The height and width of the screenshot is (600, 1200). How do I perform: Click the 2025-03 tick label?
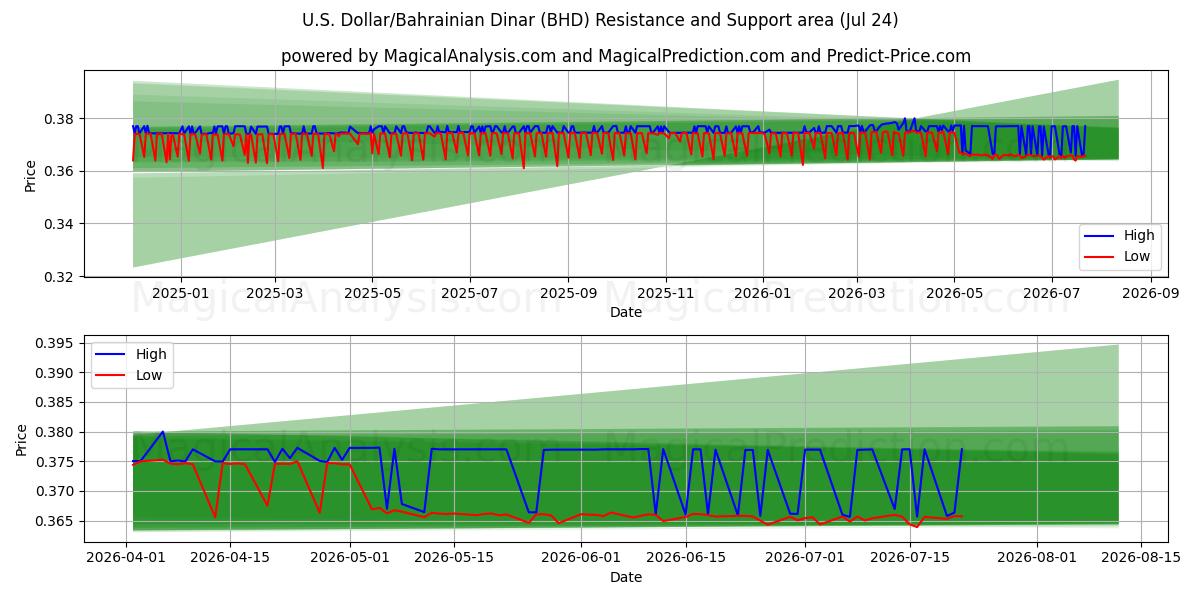point(275,293)
